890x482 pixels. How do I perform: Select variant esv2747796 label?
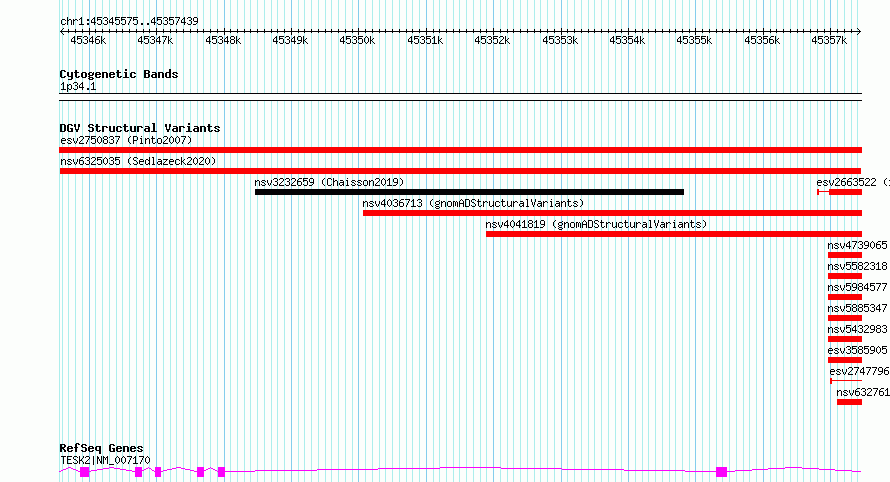tap(859, 371)
